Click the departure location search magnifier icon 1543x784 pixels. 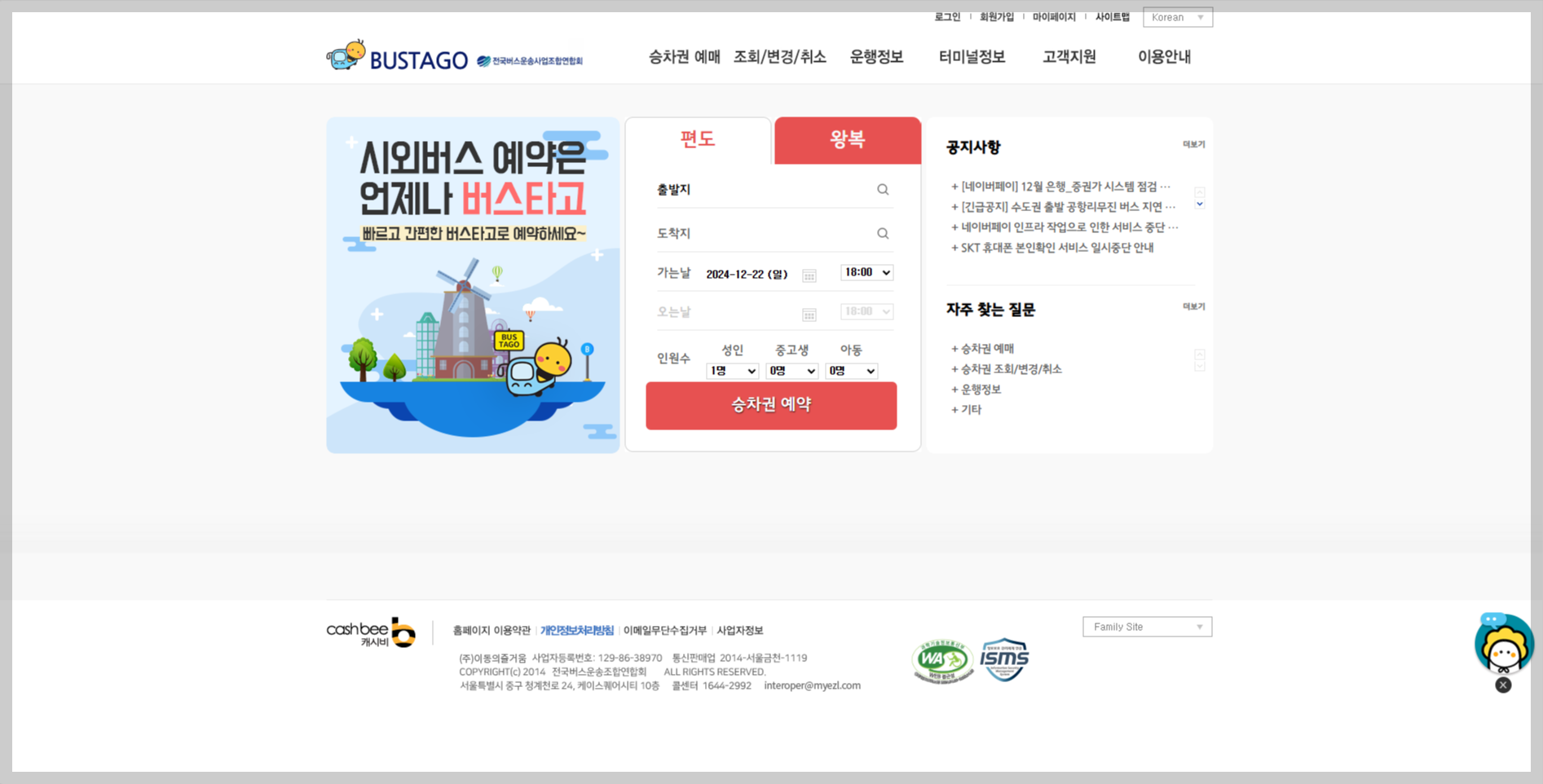[x=883, y=189]
